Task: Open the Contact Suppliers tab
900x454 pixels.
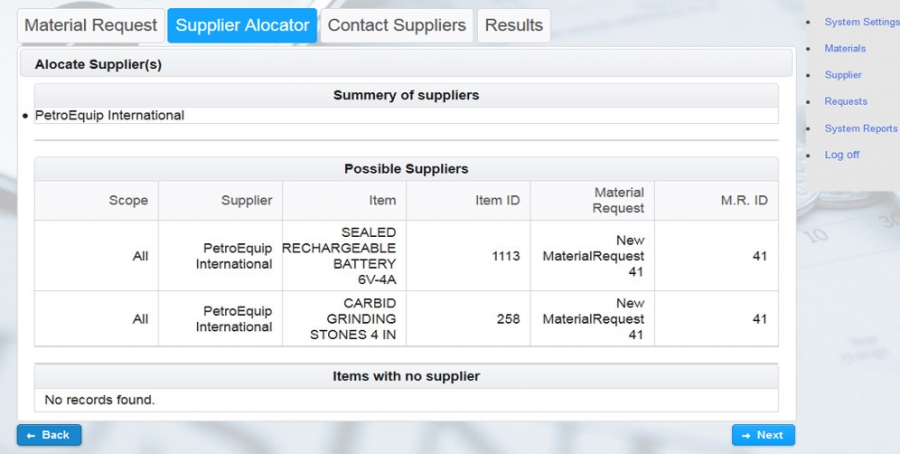Action: tap(397, 26)
